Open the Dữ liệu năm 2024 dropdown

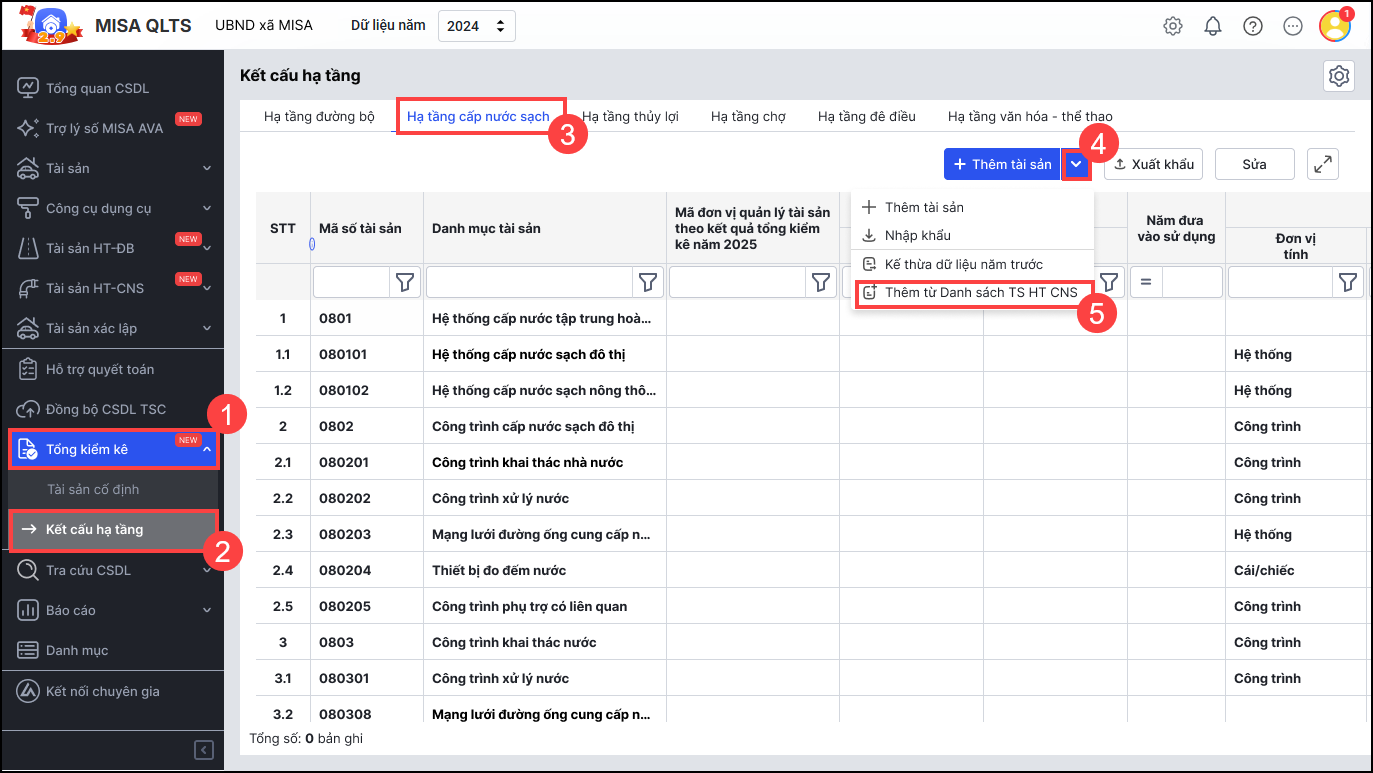pos(477,26)
